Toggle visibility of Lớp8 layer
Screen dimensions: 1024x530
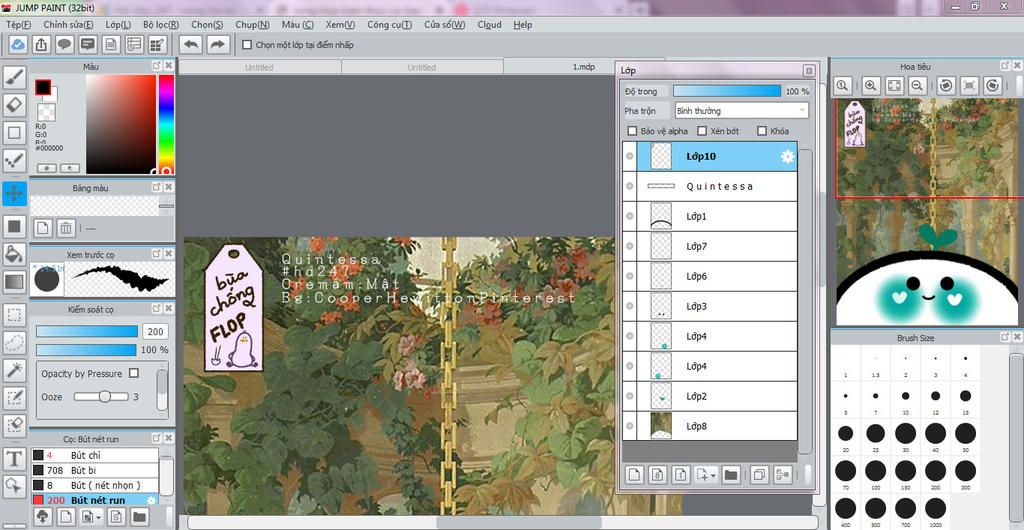(x=630, y=426)
